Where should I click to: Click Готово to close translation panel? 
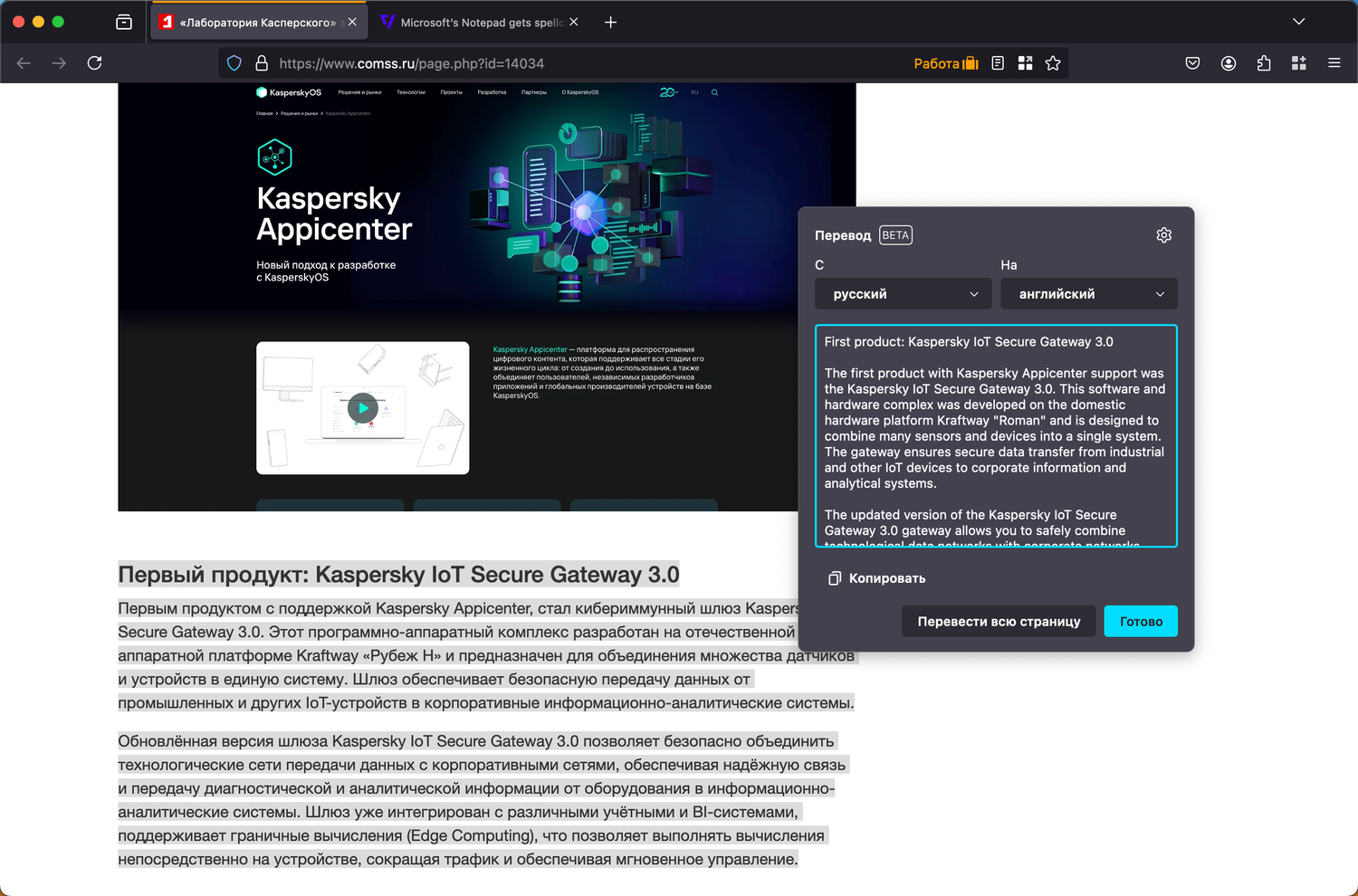click(1141, 622)
